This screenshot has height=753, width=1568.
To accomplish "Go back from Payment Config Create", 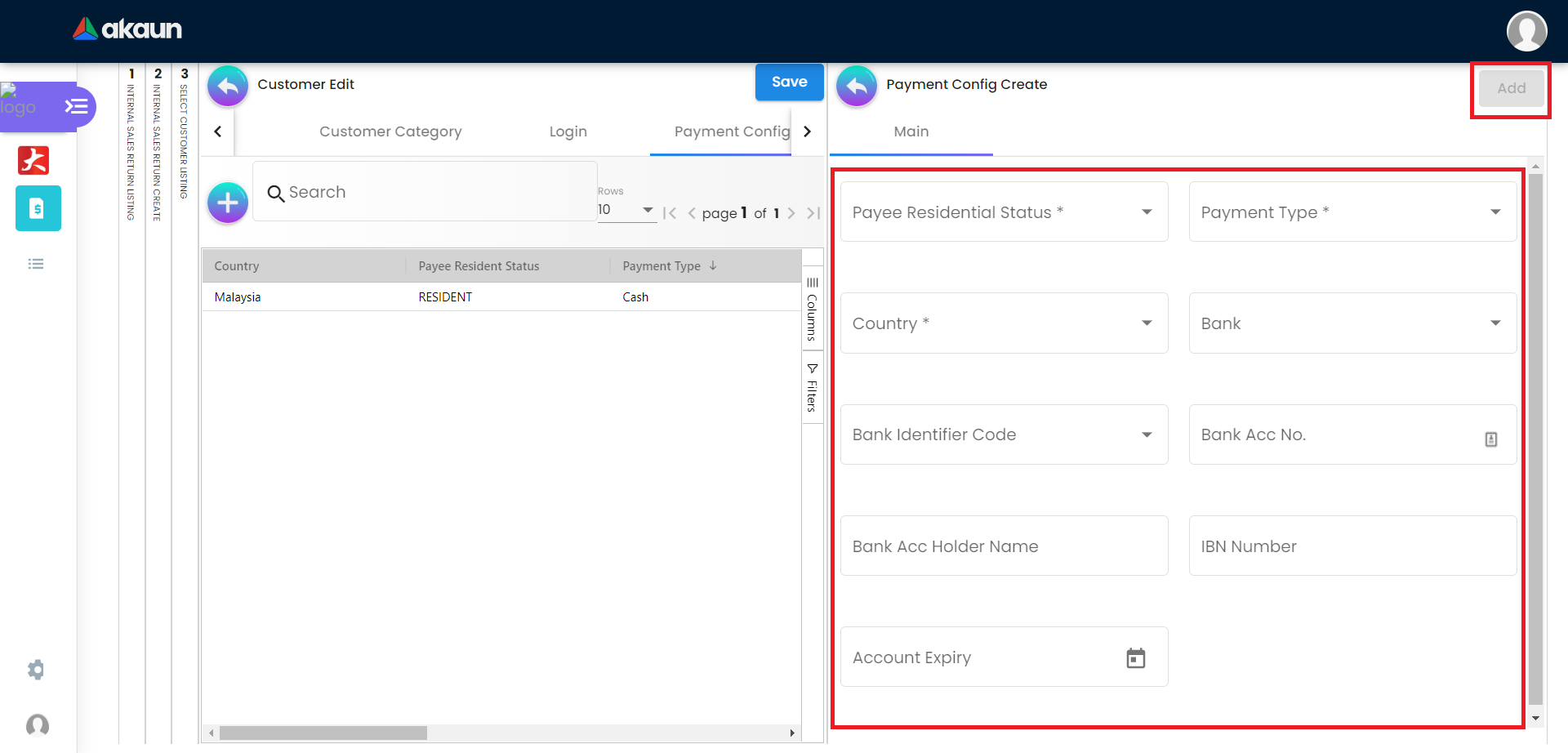I will click(x=857, y=85).
